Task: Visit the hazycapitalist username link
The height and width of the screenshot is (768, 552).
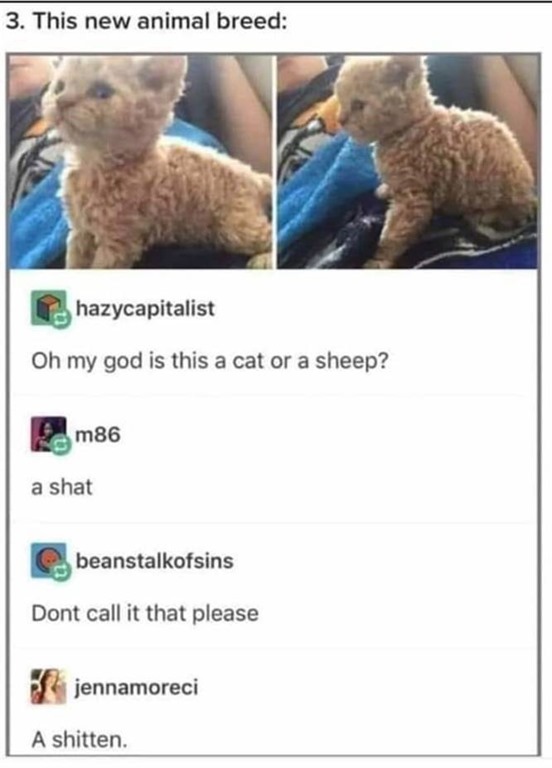Action: 145,309
